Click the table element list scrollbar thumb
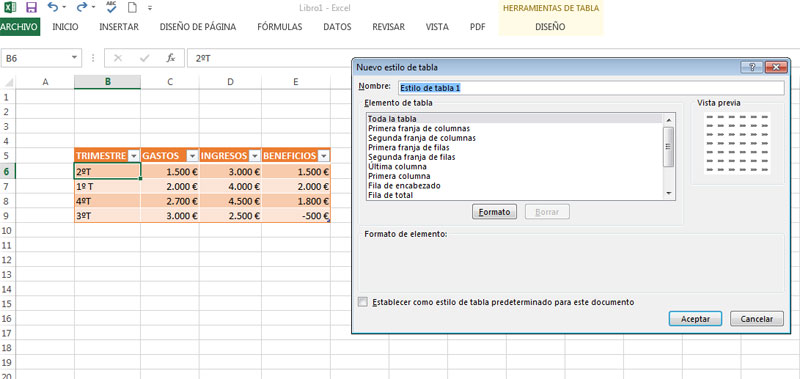800x379 pixels. tap(668, 146)
